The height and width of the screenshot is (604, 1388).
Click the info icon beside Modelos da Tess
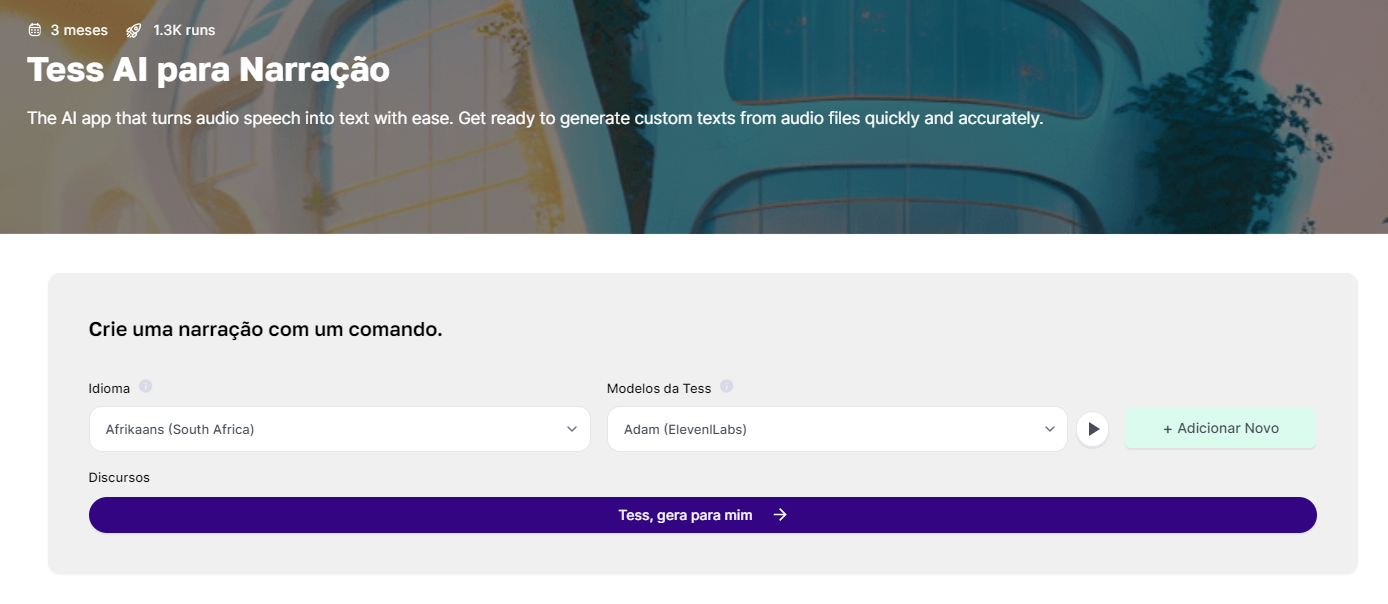pyautogui.click(x=727, y=387)
